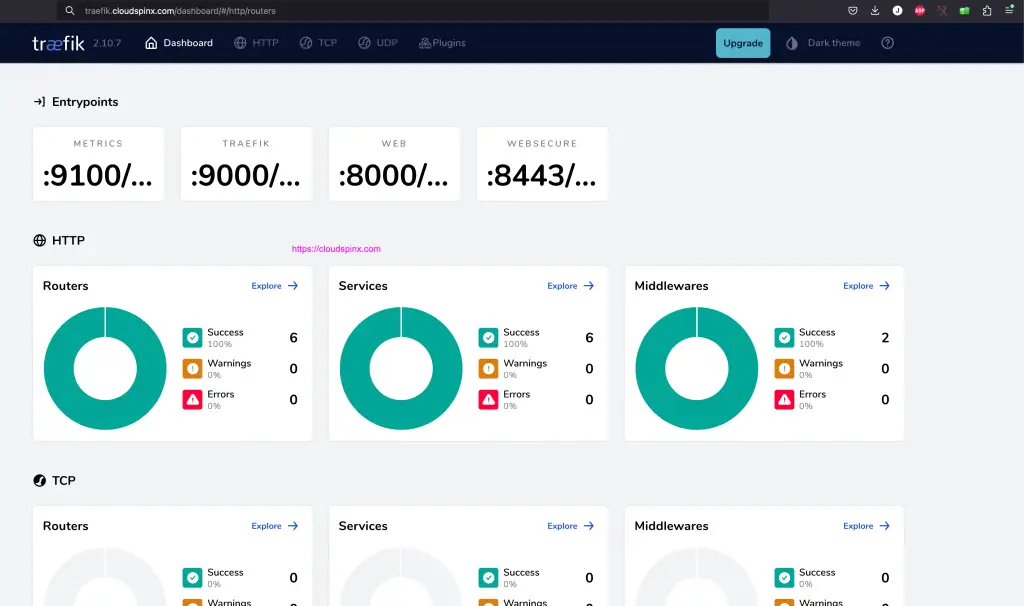
Task: Open the HTTP section from the navigation bar
Action: tap(256, 43)
